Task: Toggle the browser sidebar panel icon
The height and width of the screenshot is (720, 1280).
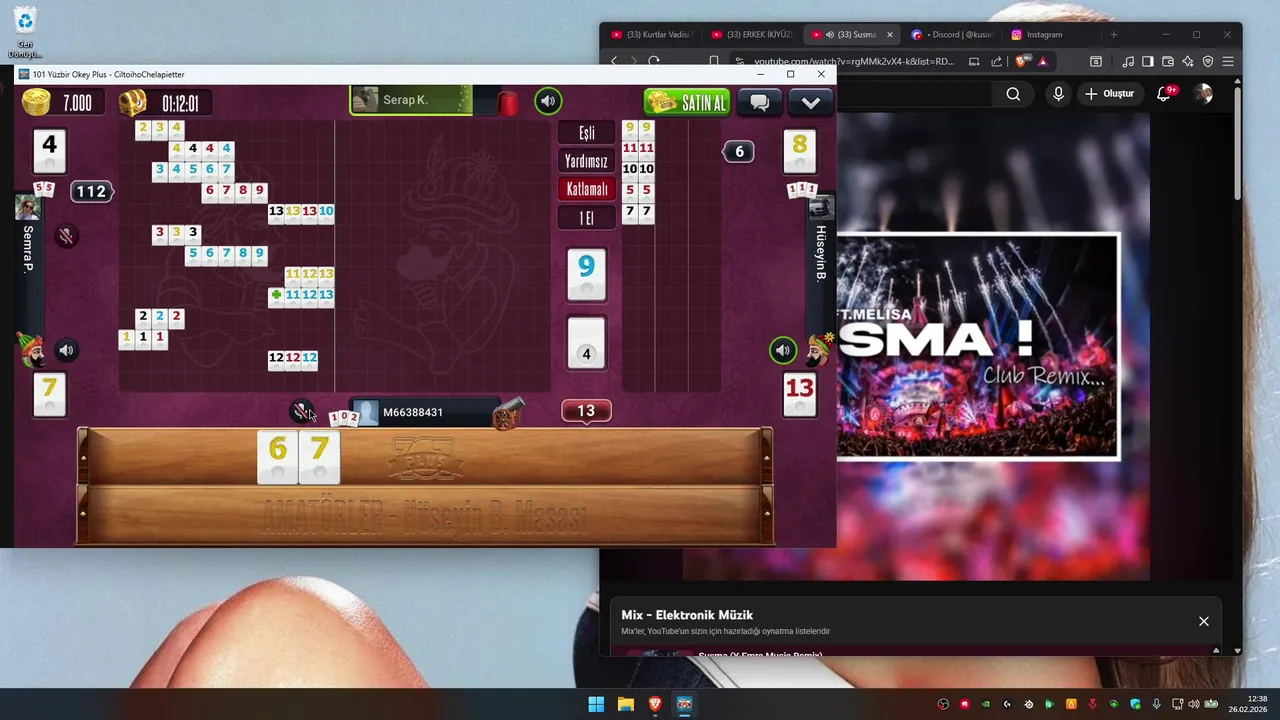Action: (x=1148, y=61)
